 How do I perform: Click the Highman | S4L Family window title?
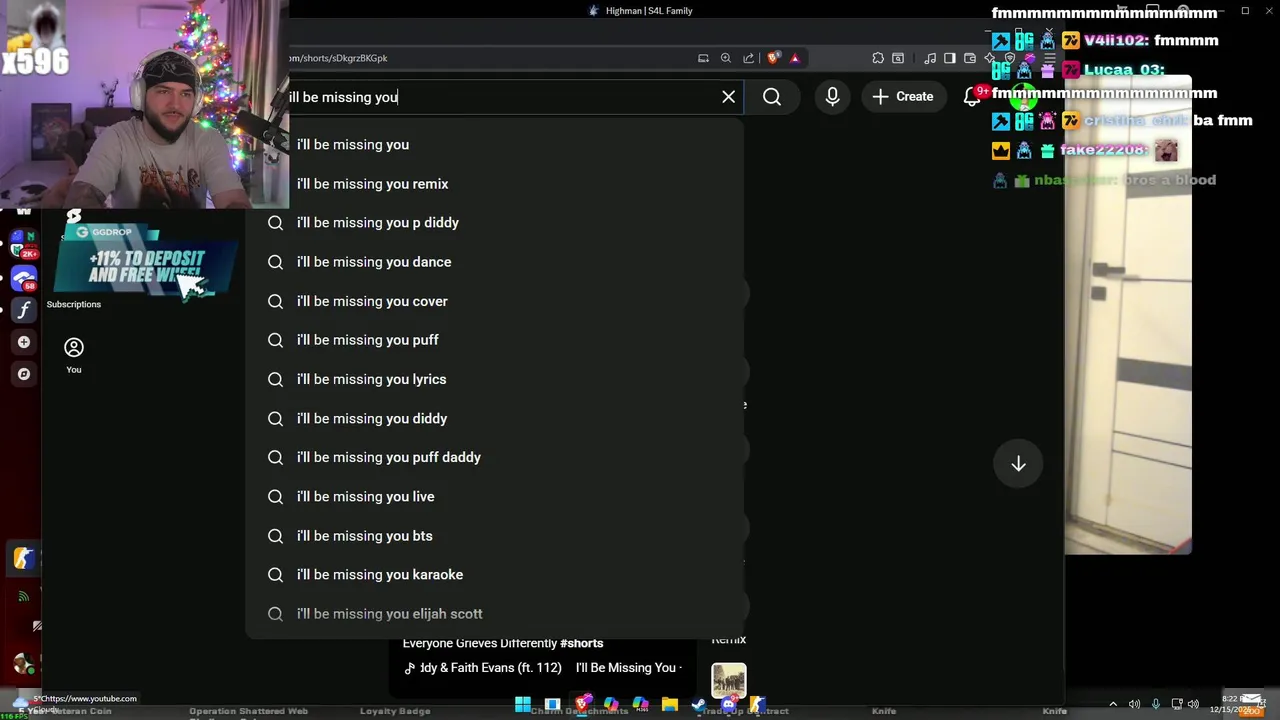tap(649, 11)
